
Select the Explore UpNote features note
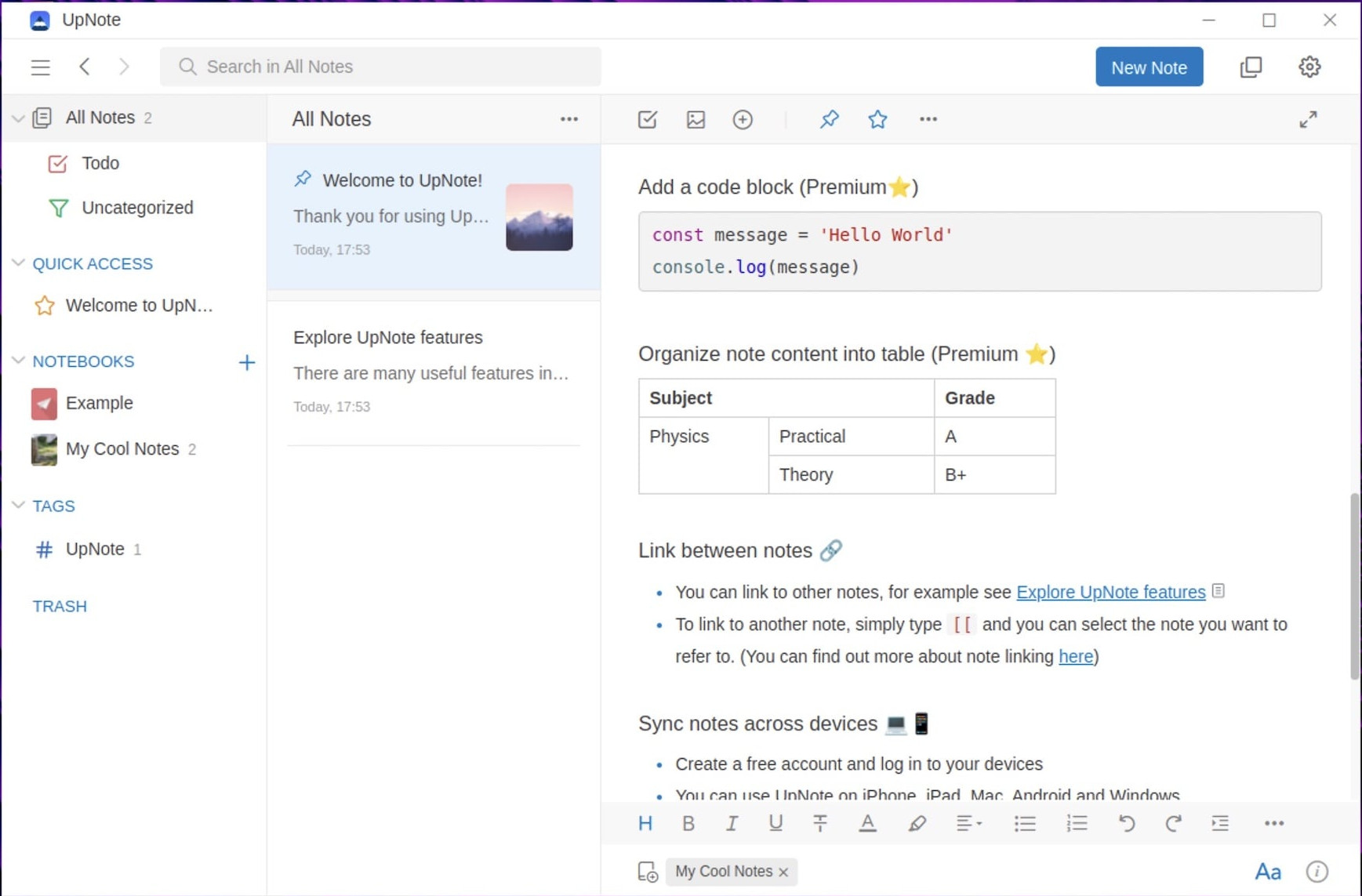434,373
